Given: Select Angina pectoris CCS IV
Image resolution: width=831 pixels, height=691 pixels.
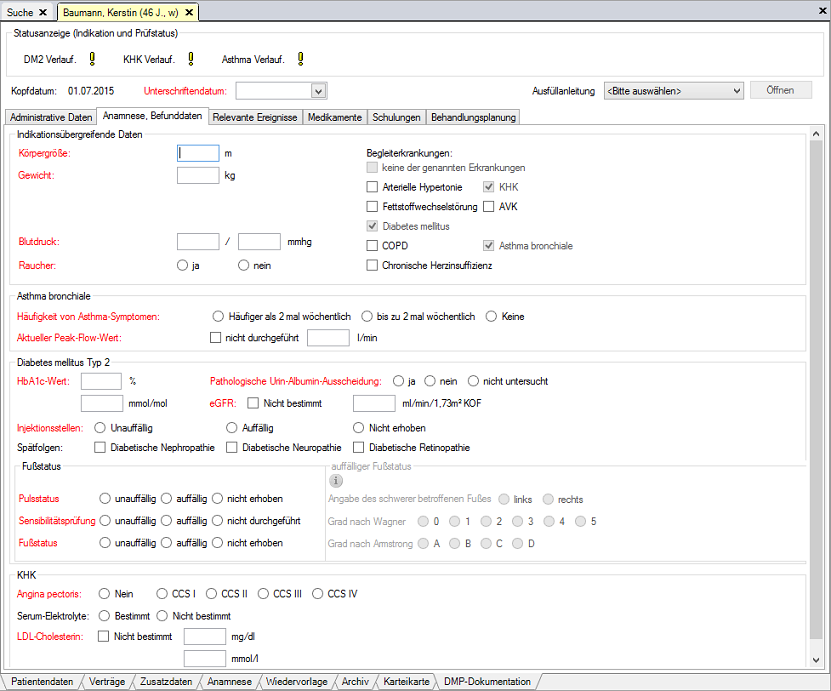Looking at the screenshot, I should (x=317, y=594).
